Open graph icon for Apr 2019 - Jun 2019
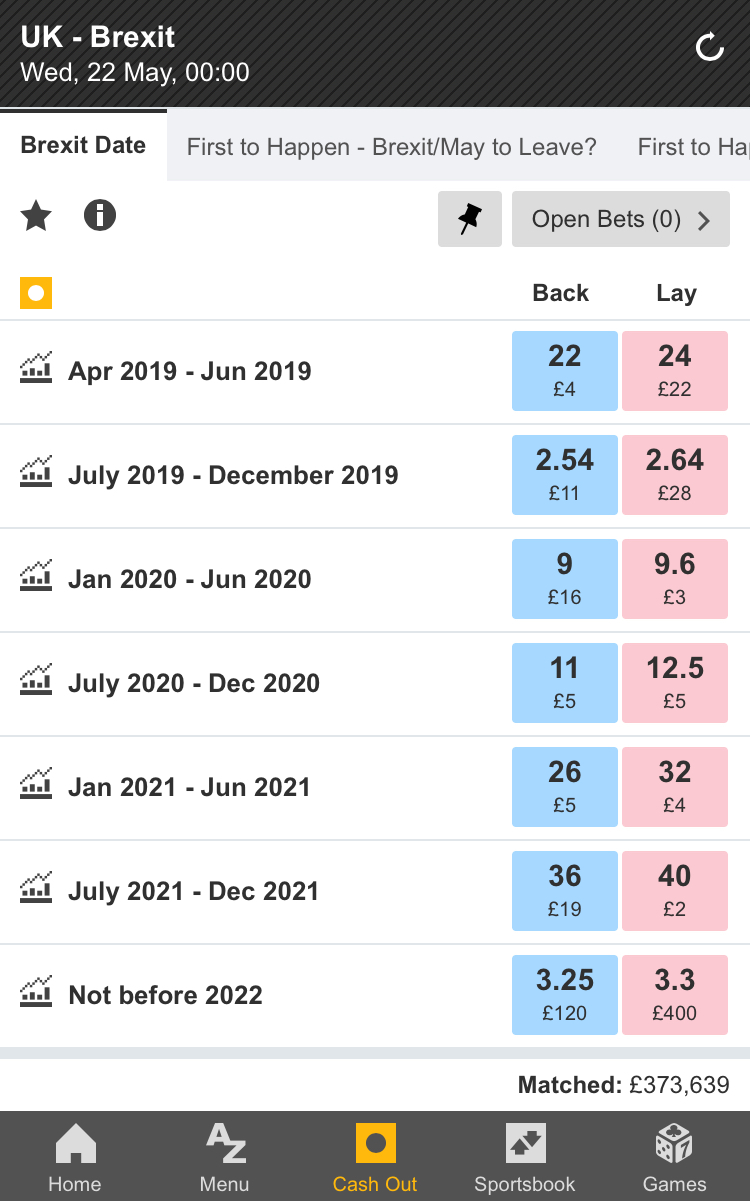750x1201 pixels. [x=36, y=369]
